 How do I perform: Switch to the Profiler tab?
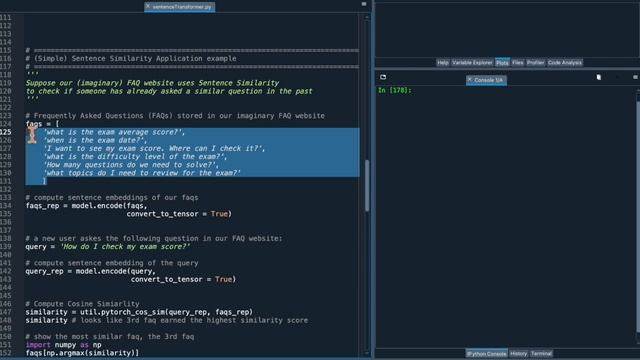point(535,62)
